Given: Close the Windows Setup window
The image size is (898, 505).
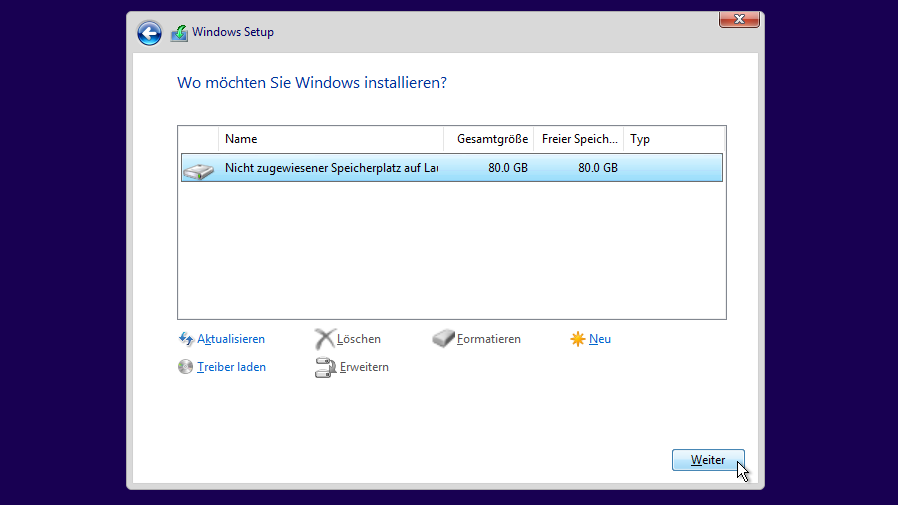Looking at the screenshot, I should (739, 19).
